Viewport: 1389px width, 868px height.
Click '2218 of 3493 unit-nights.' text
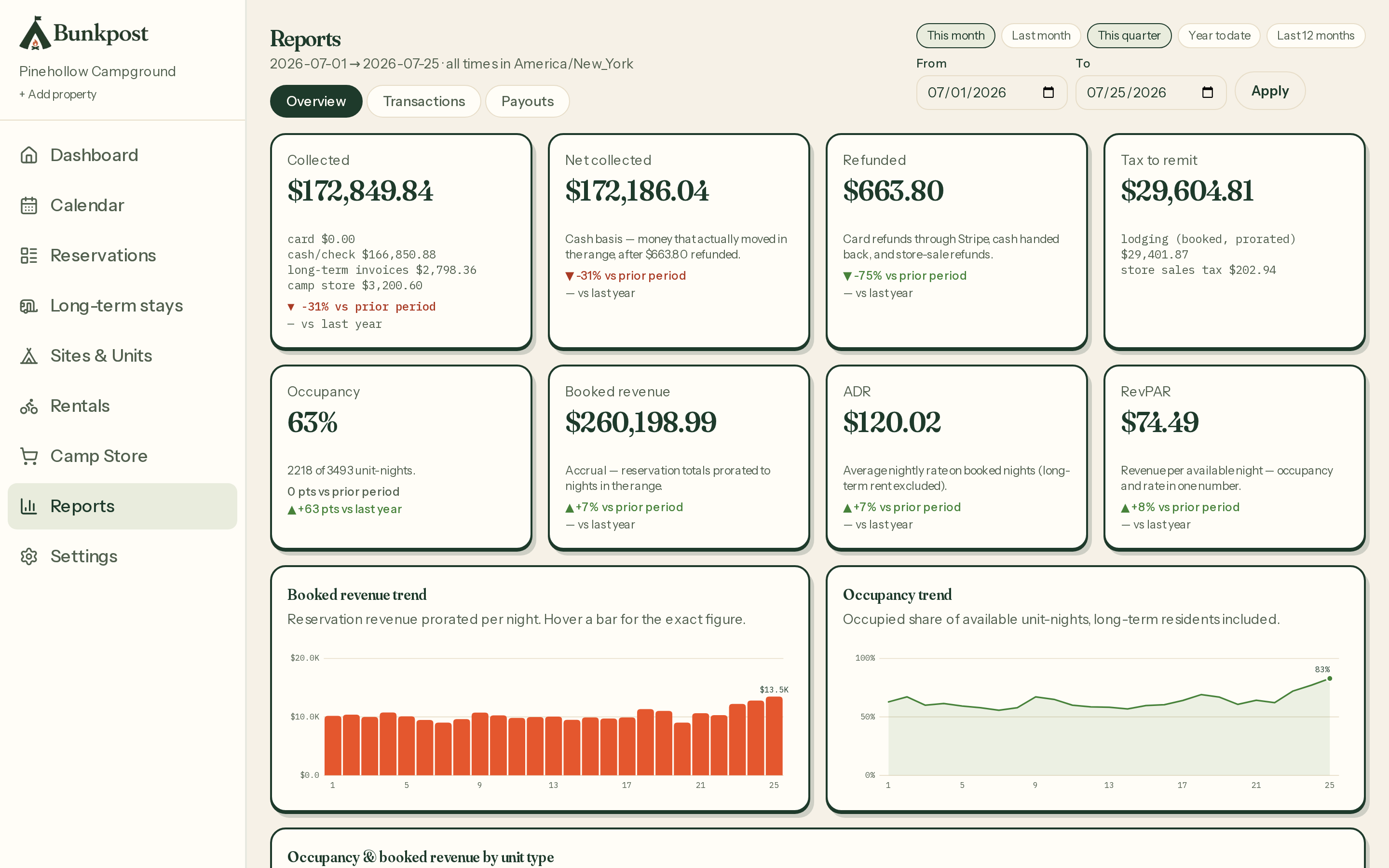pyautogui.click(x=351, y=470)
